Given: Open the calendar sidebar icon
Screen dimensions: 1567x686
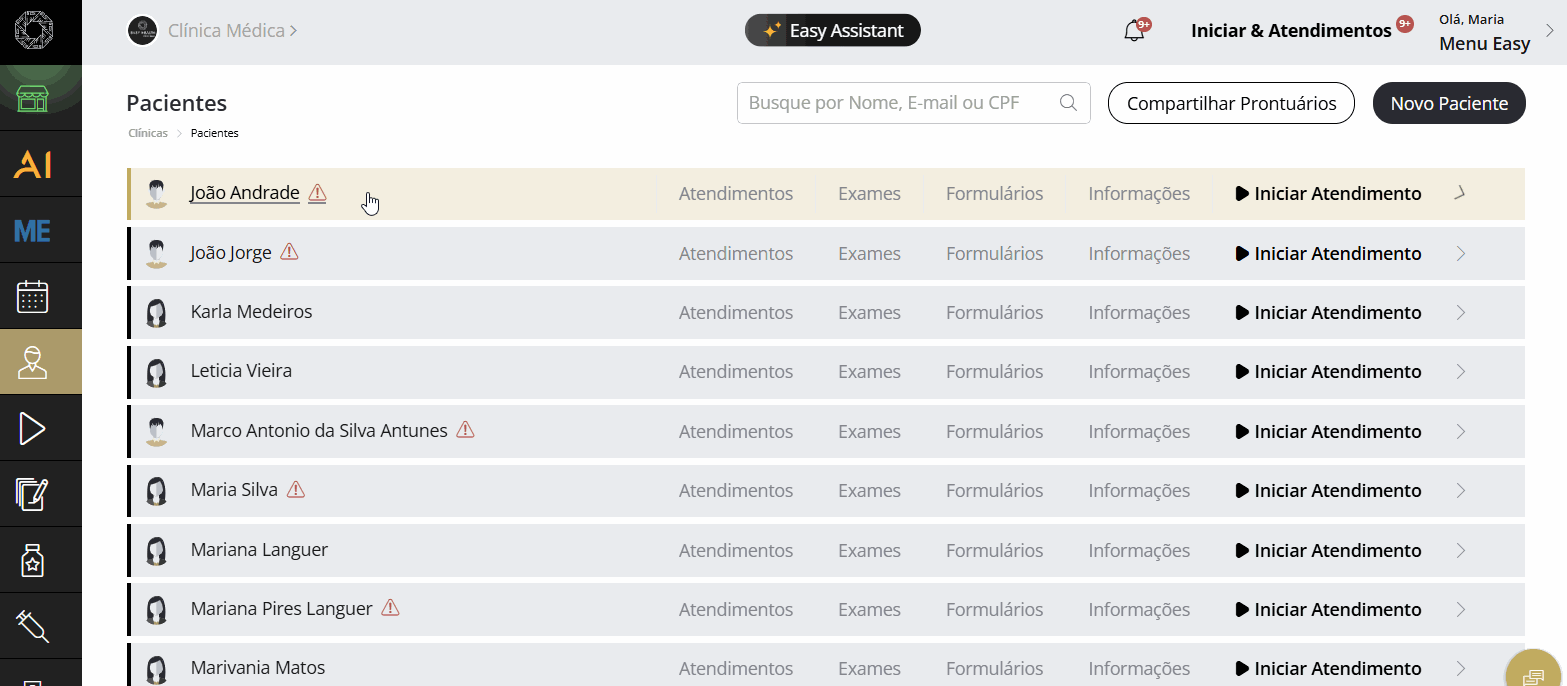Looking at the screenshot, I should pyautogui.click(x=33, y=297).
